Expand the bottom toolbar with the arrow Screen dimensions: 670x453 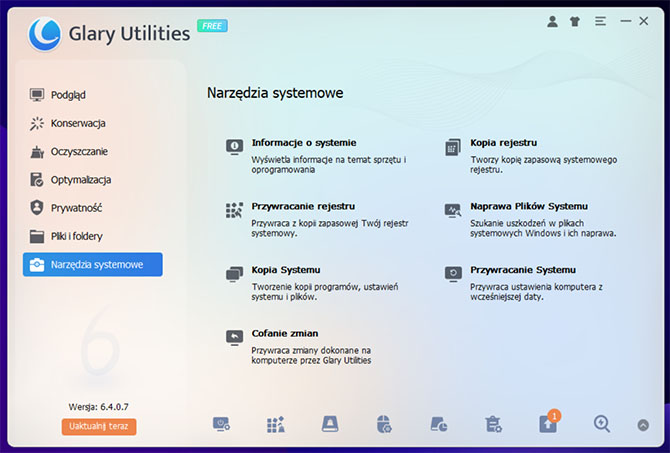pos(643,425)
